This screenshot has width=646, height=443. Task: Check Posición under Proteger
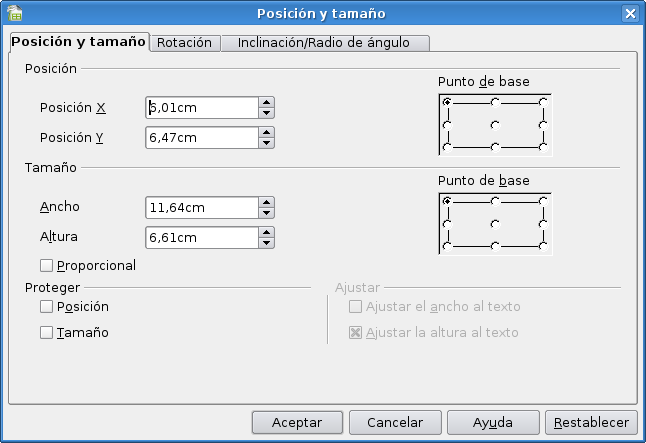46,307
